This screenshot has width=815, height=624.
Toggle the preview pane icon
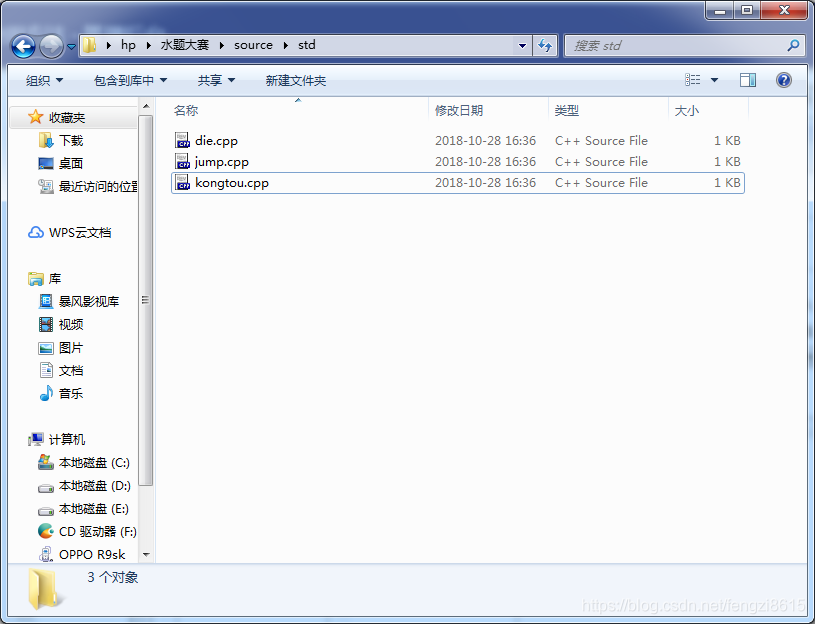coord(748,80)
